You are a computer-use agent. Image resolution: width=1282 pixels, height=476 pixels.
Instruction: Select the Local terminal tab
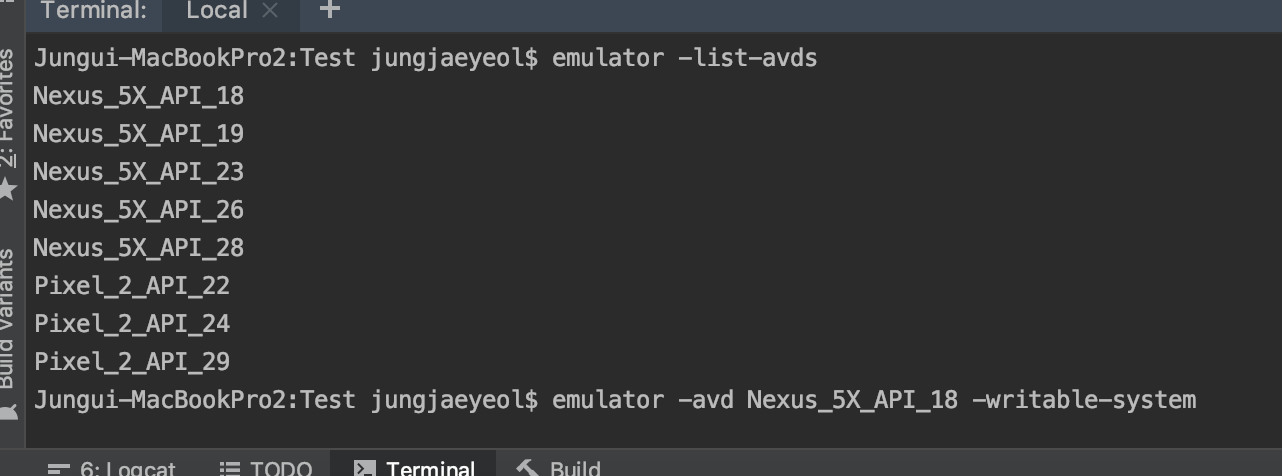217,11
